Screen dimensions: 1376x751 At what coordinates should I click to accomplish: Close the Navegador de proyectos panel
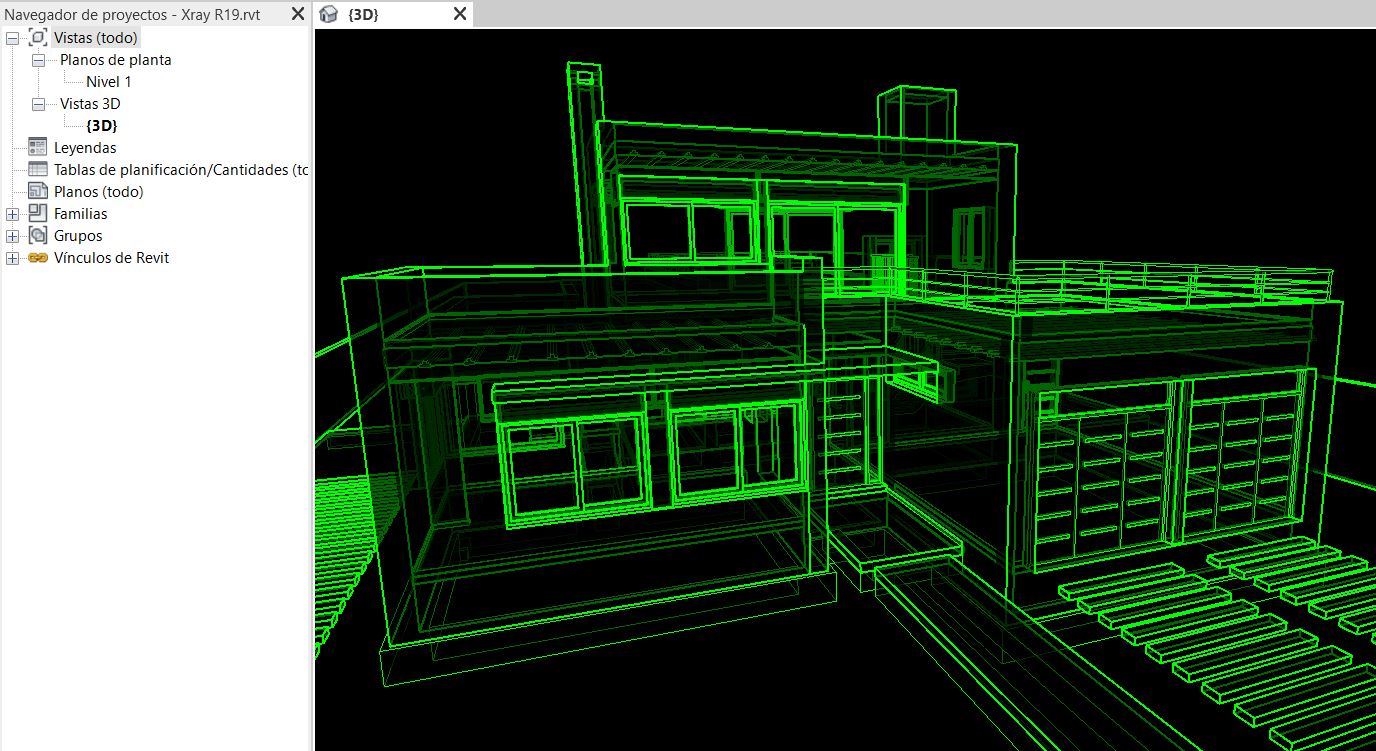297,14
